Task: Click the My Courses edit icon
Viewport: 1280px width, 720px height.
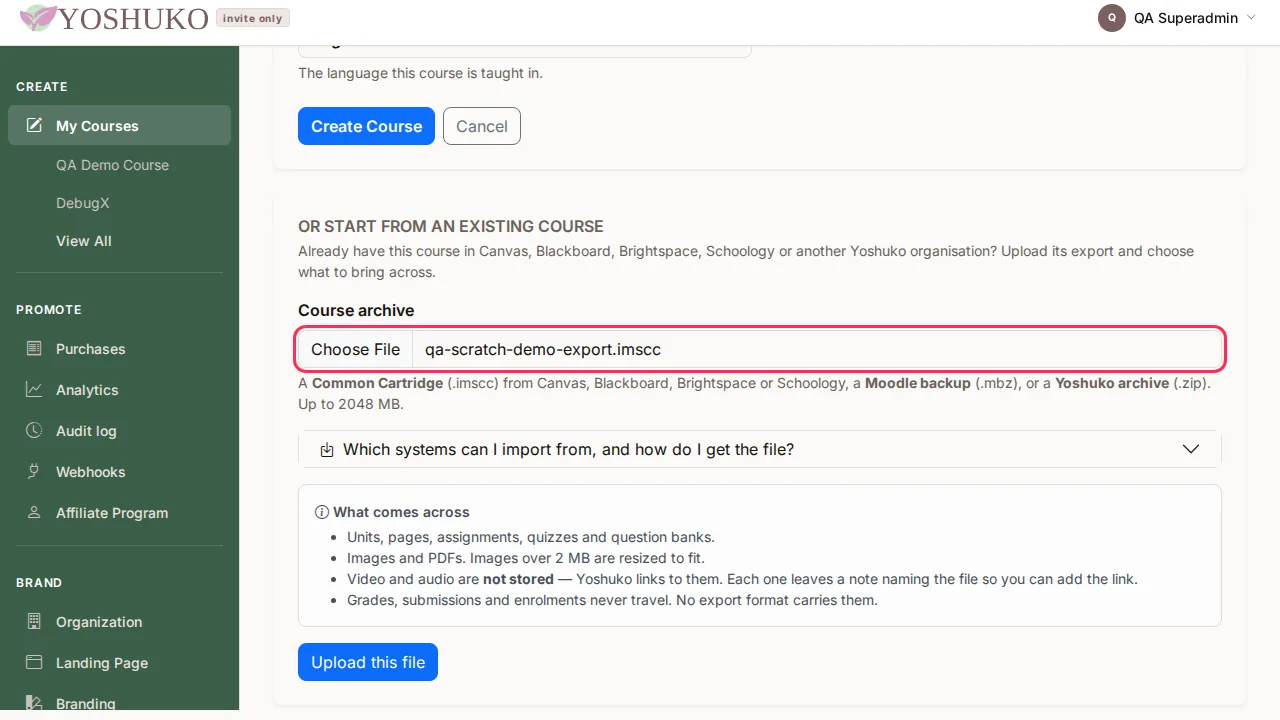Action: (34, 125)
